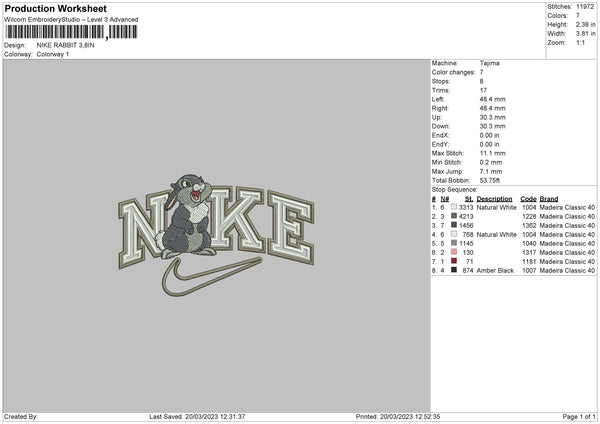Viewport: 600px width, 424px height.
Task: Select the dark red swatch of code 1181
Action: pos(454,261)
